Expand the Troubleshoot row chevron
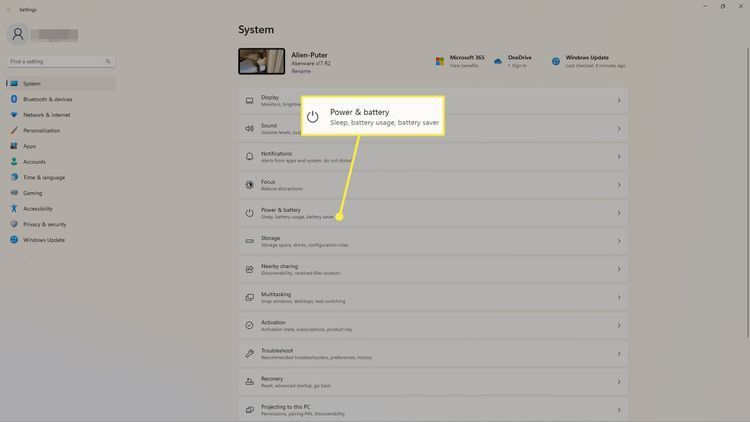Viewport: 750px width, 422px height. 619,353
